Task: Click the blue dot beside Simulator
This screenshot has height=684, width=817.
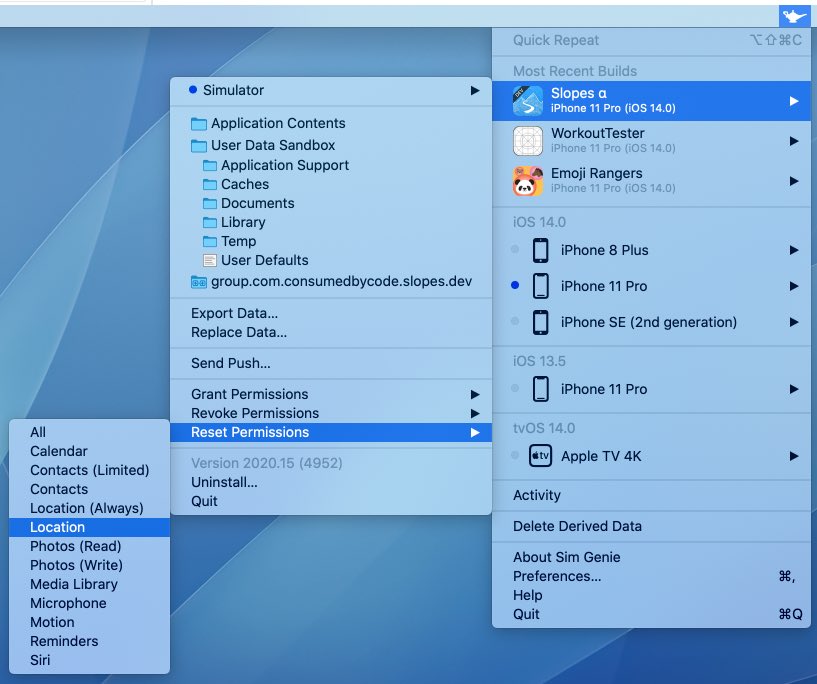Action: (x=193, y=90)
